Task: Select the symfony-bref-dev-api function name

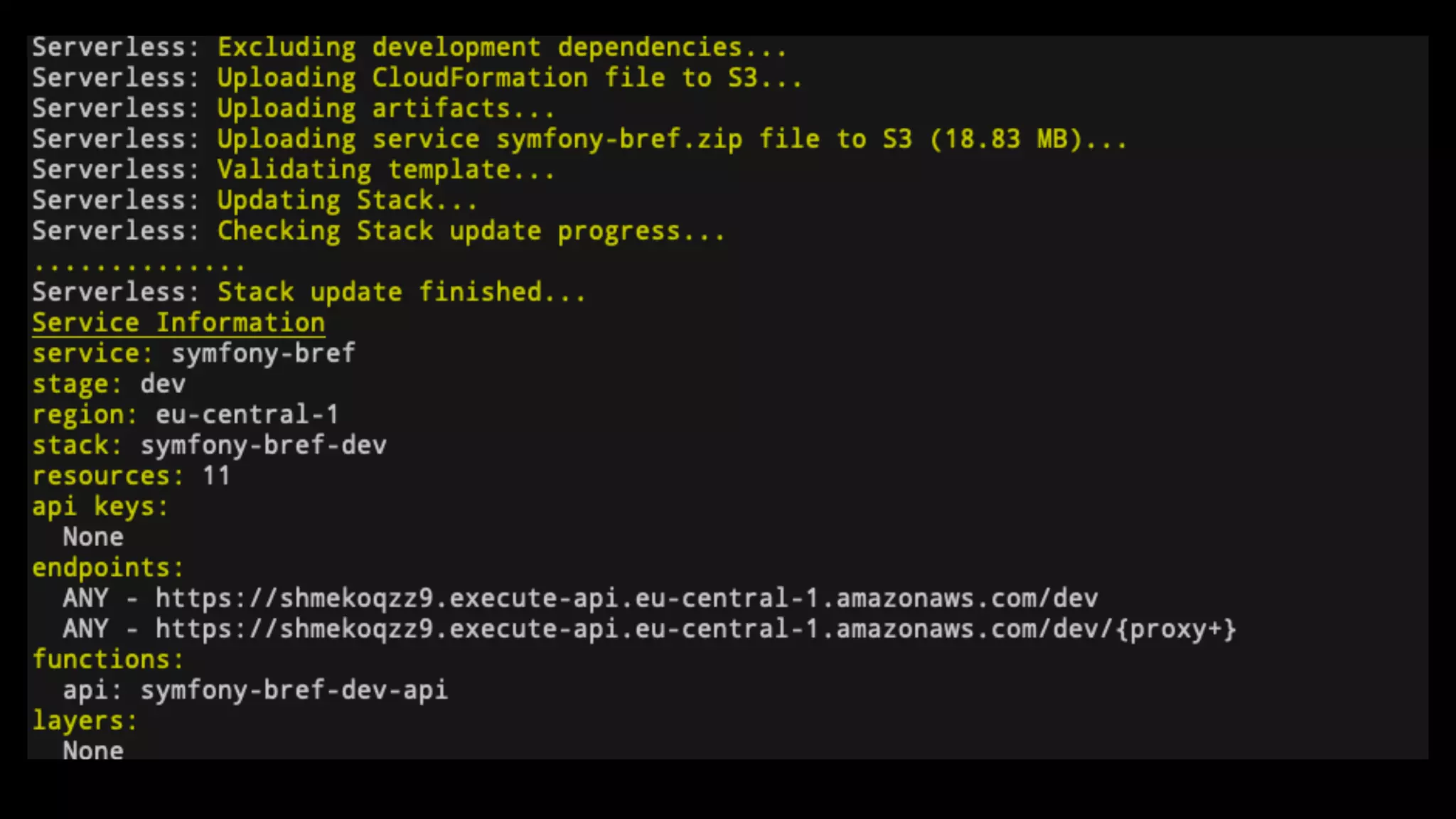Action: tap(294, 690)
